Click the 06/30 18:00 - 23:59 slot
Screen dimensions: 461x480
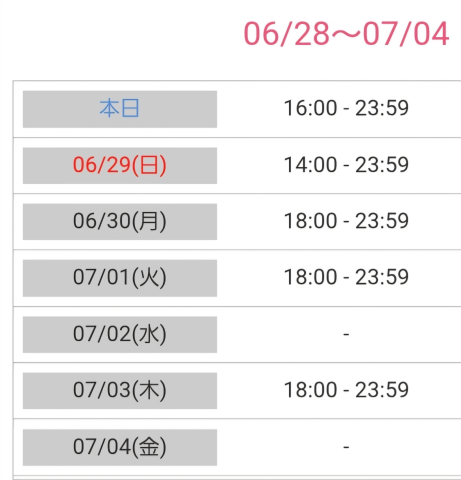346,221
